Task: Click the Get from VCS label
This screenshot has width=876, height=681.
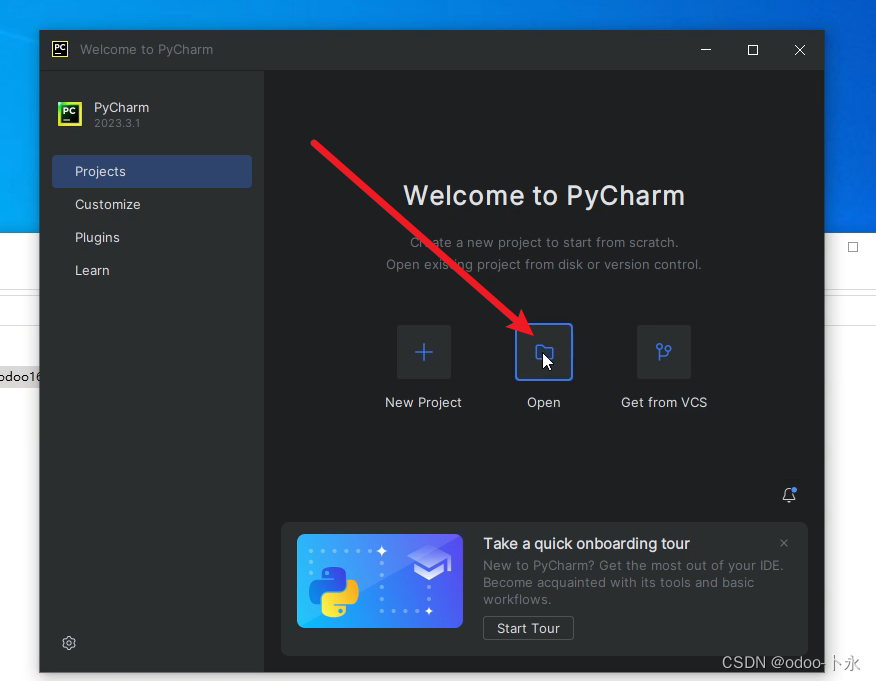Action: tap(664, 402)
